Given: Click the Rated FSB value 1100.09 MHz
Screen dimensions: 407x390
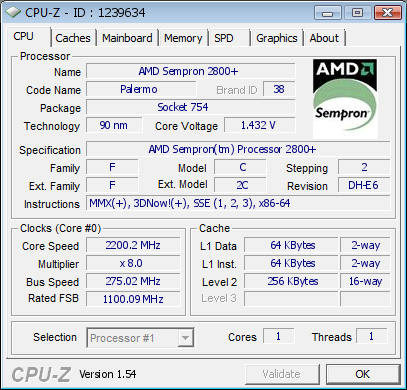Looking at the screenshot, I should point(133,299).
